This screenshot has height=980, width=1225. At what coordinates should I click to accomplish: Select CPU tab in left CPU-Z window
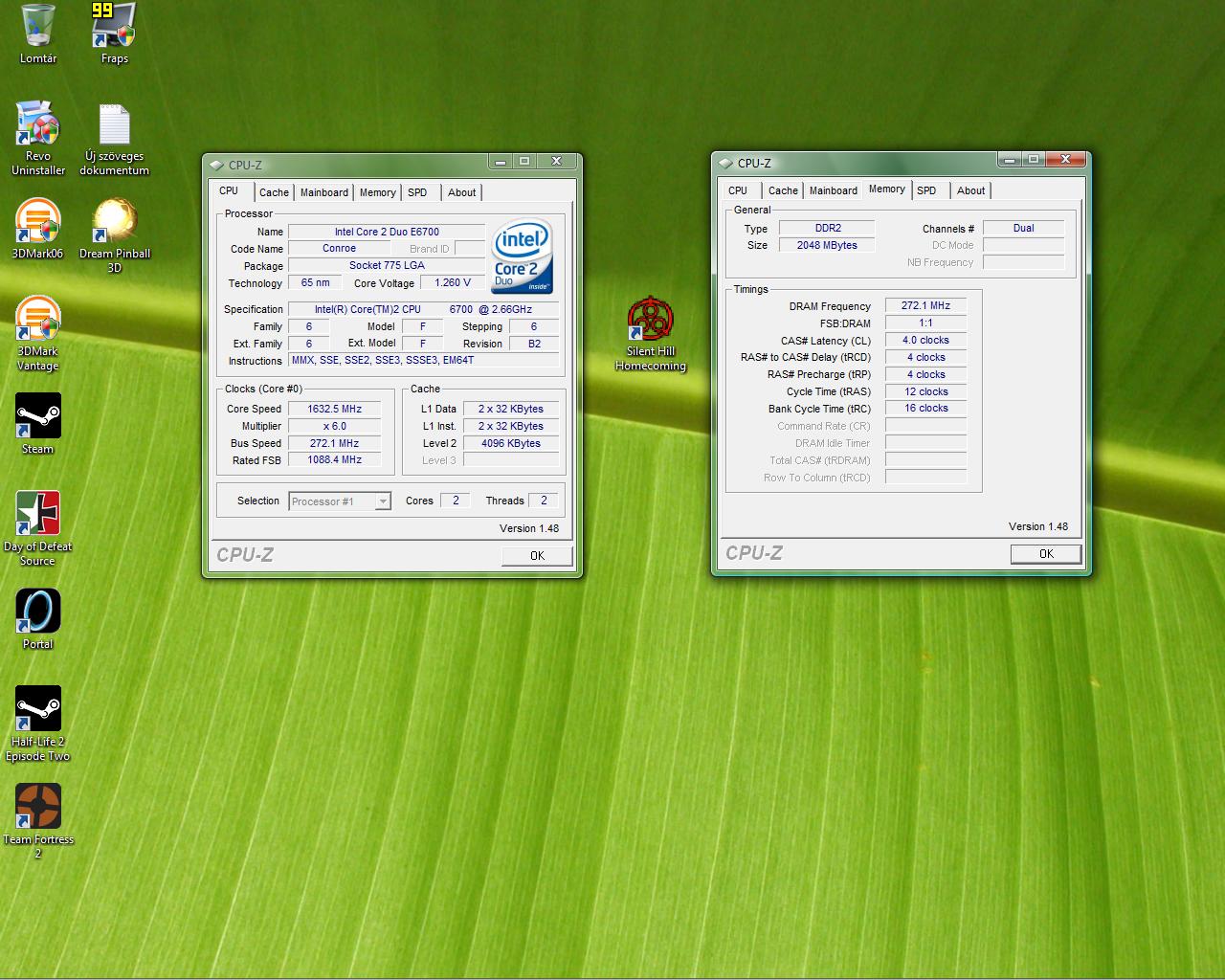229,190
